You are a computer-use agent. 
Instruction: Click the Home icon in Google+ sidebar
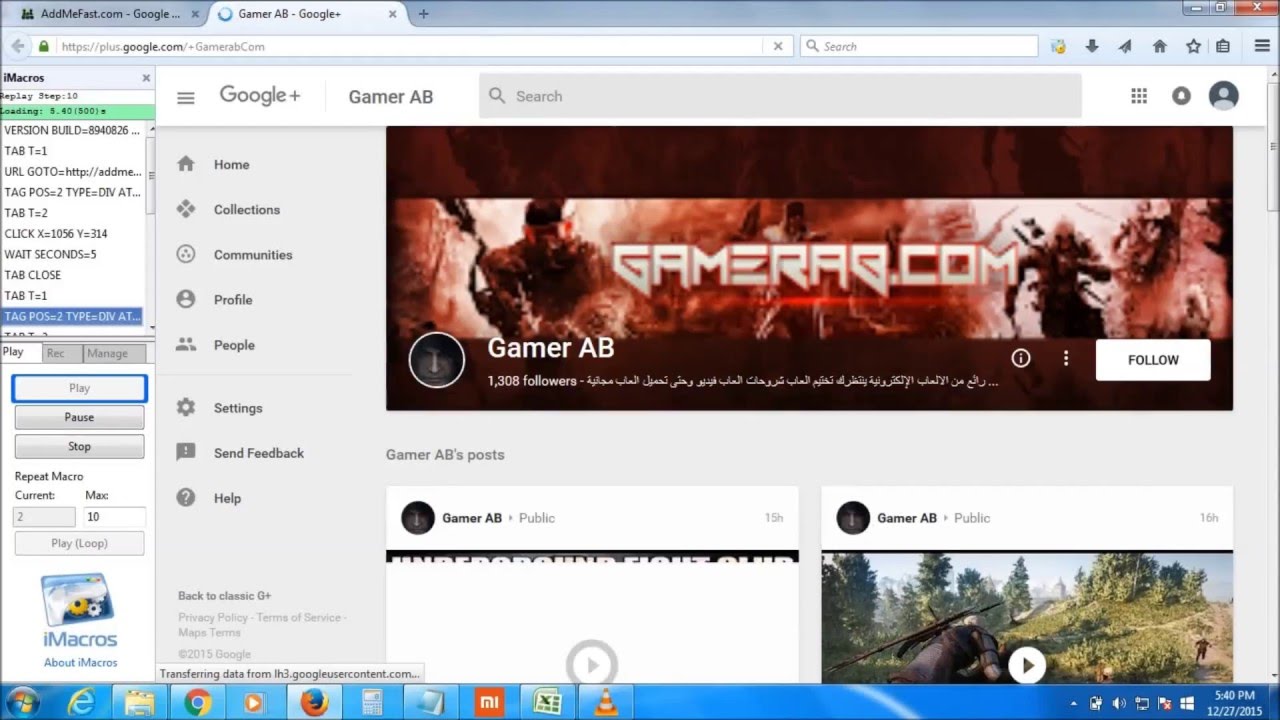pyautogui.click(x=186, y=164)
